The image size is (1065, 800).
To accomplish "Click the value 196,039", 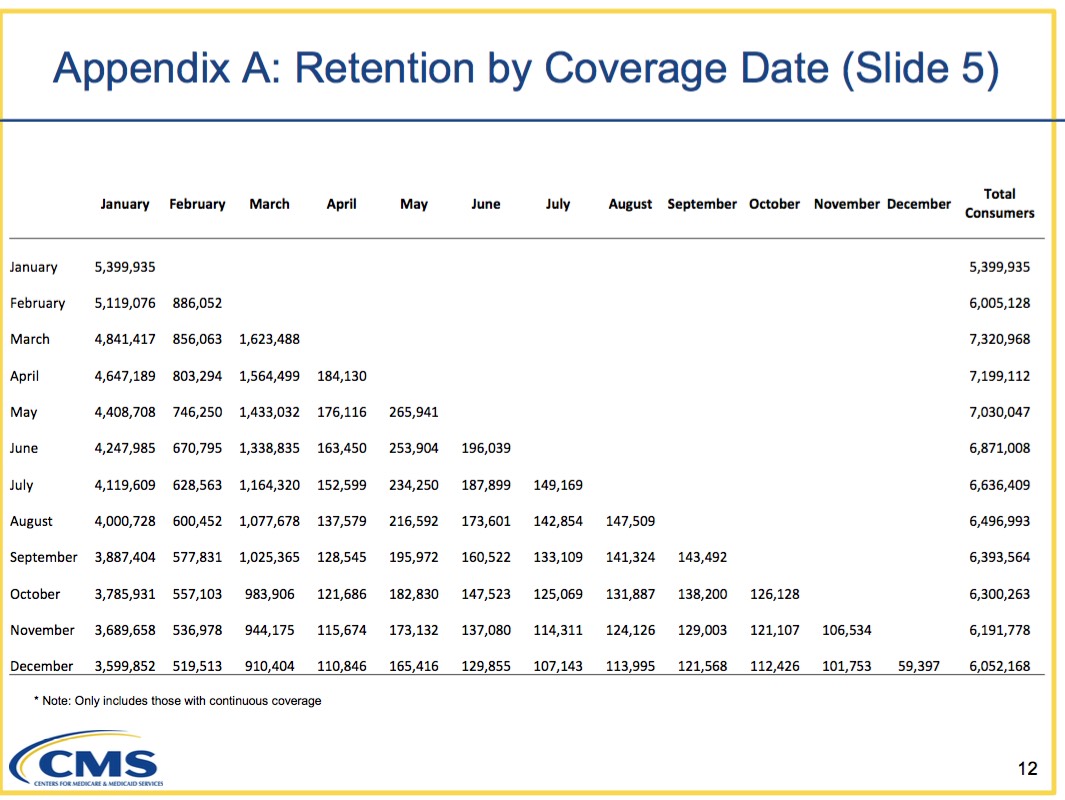I will [486, 448].
